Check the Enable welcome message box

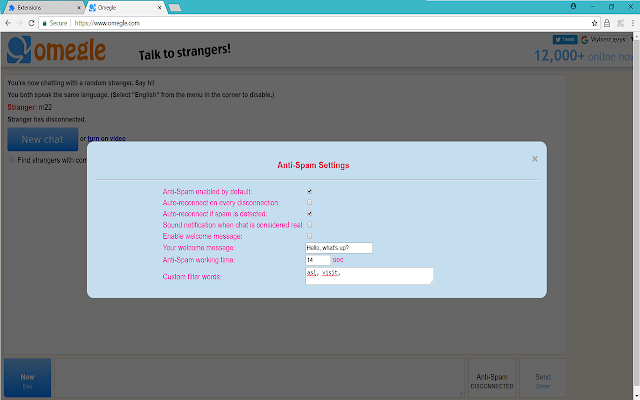[309, 236]
